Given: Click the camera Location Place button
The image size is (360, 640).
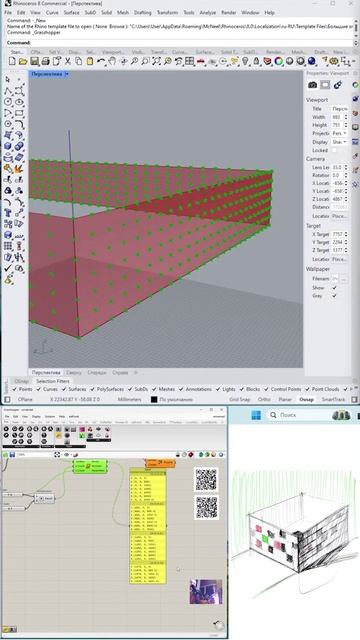Looking at the screenshot, I should [340, 216].
